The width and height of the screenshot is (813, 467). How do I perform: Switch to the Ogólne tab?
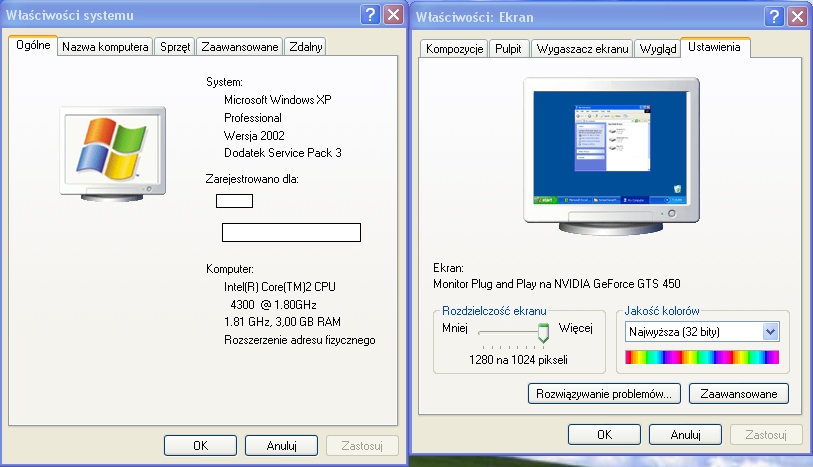(33, 45)
